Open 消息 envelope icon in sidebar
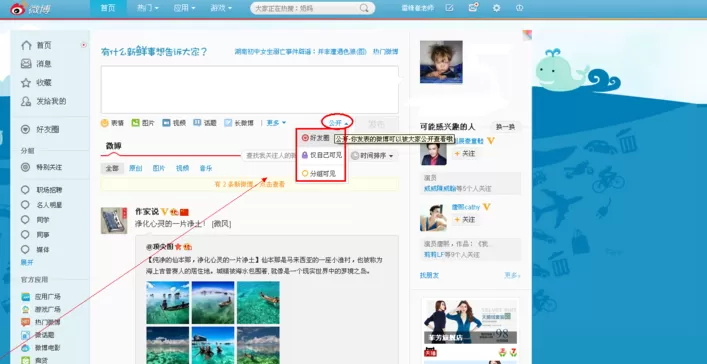707x364 pixels. point(26,64)
